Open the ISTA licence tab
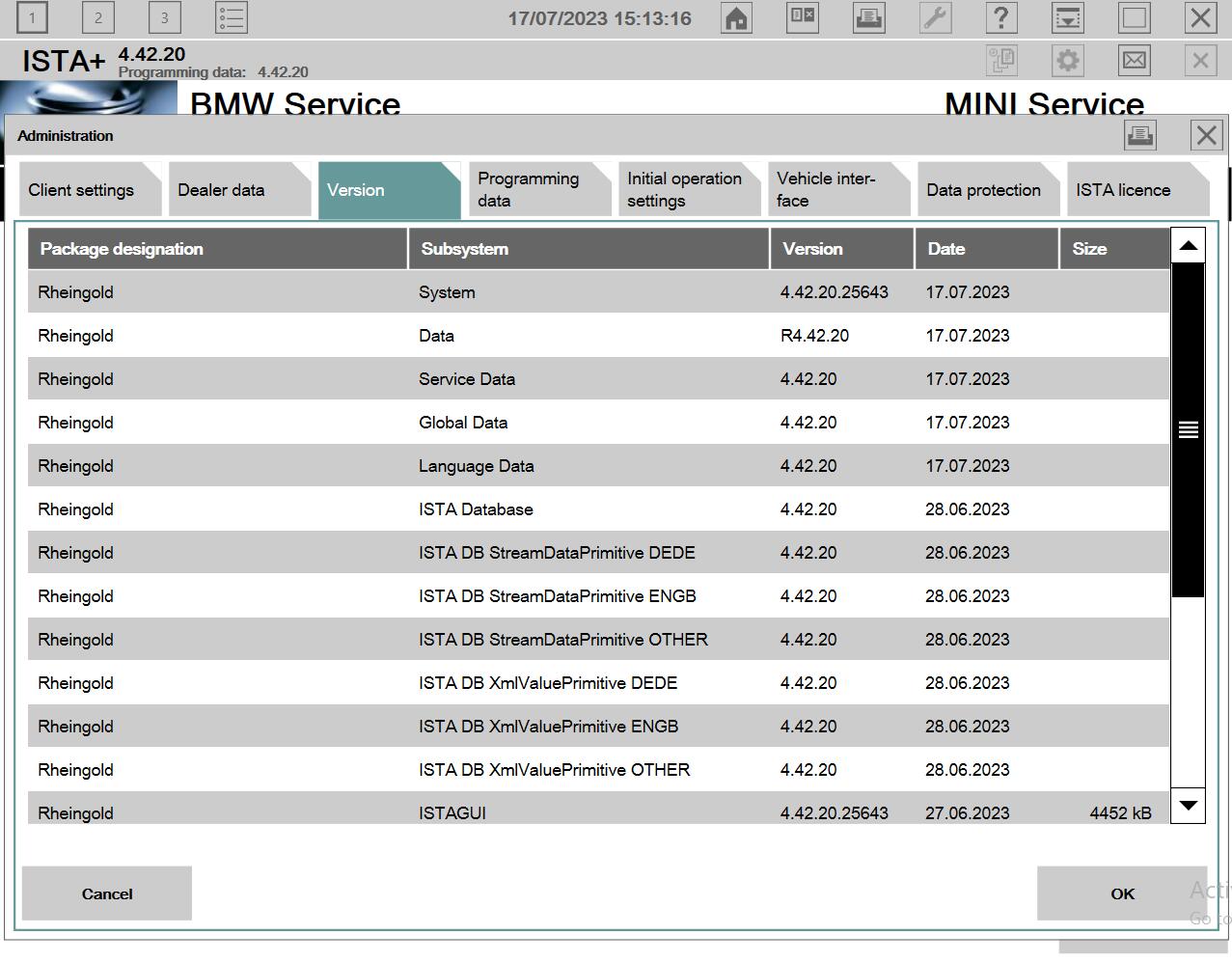Viewport: 1232px width, 962px height. point(1139,190)
